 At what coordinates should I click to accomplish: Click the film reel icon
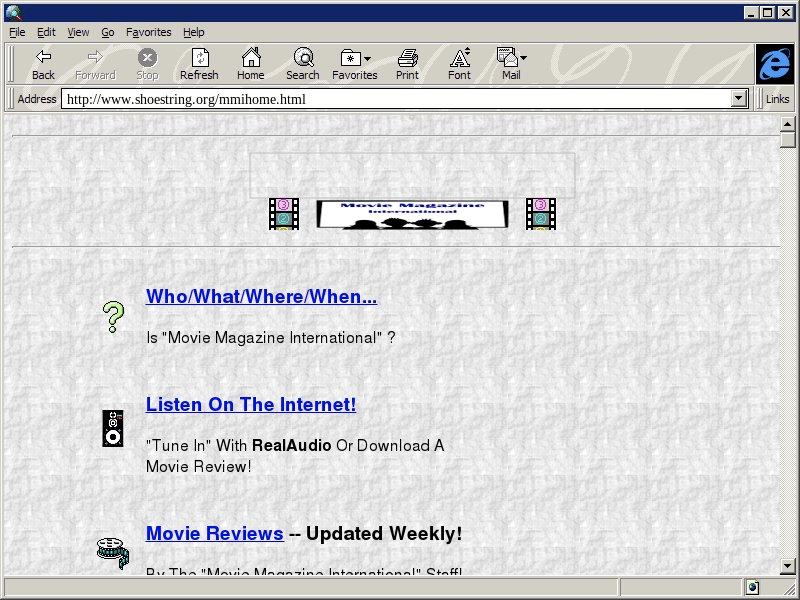click(113, 552)
